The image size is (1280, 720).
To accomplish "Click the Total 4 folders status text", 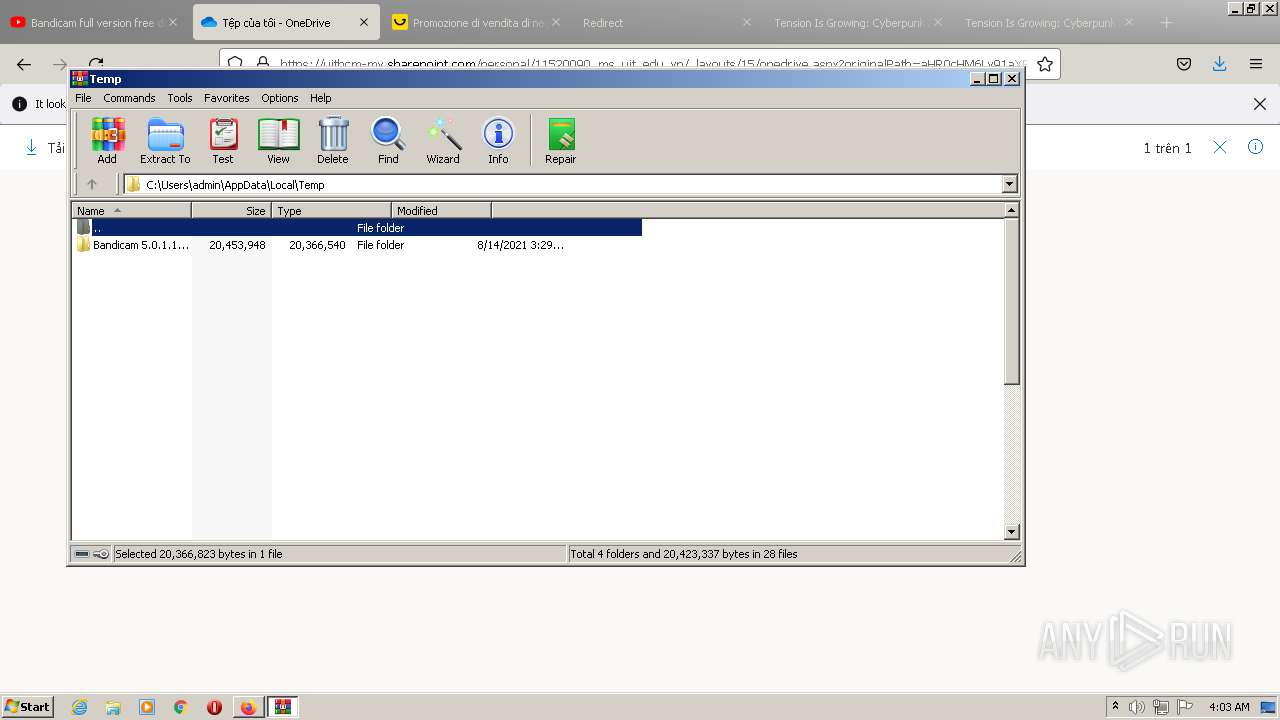I will pyautogui.click(x=684, y=554).
